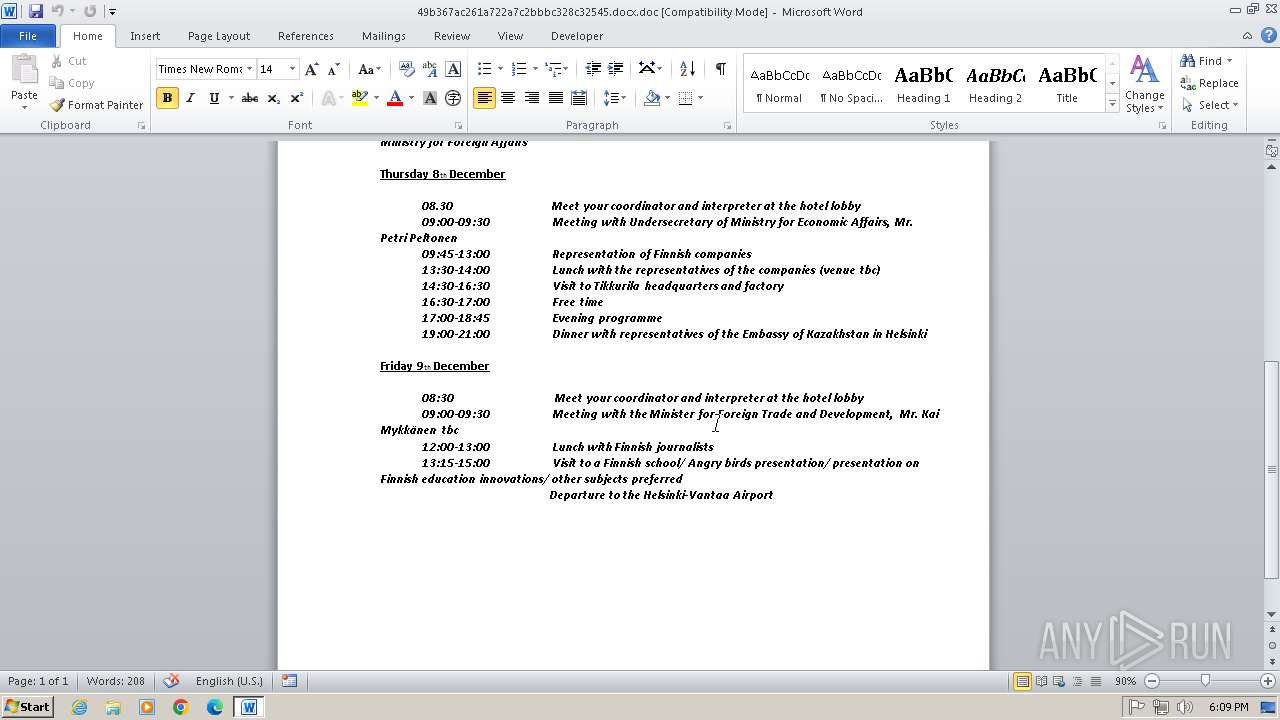Viewport: 1280px width, 720px height.
Task: Open the File tab
Action: tap(28, 36)
